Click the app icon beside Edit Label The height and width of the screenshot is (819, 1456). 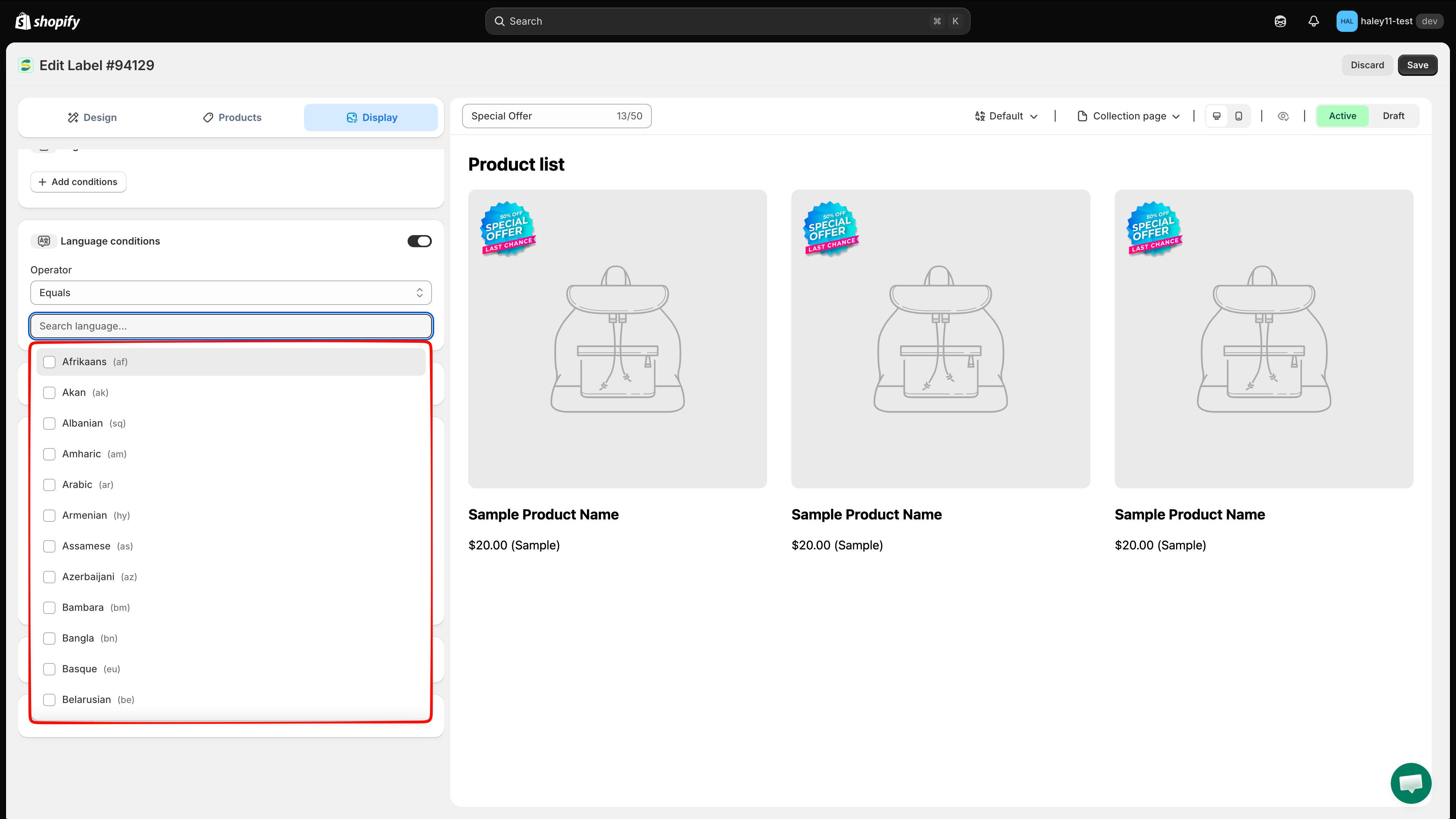coord(25,66)
